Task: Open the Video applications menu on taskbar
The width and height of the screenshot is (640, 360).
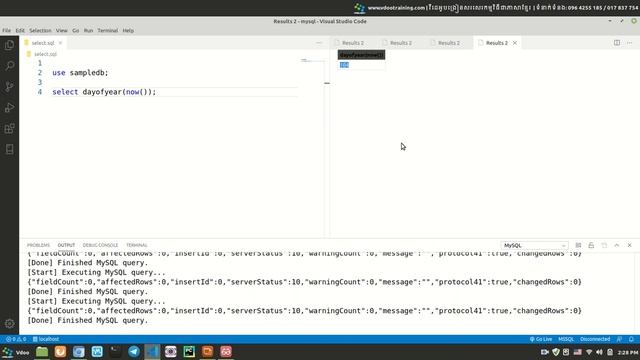Action: [x=16, y=352]
